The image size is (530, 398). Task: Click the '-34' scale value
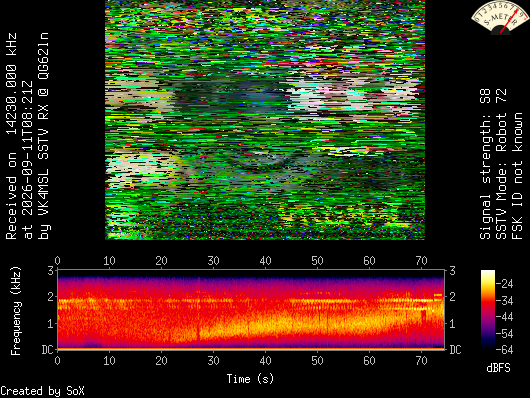click(x=505, y=300)
